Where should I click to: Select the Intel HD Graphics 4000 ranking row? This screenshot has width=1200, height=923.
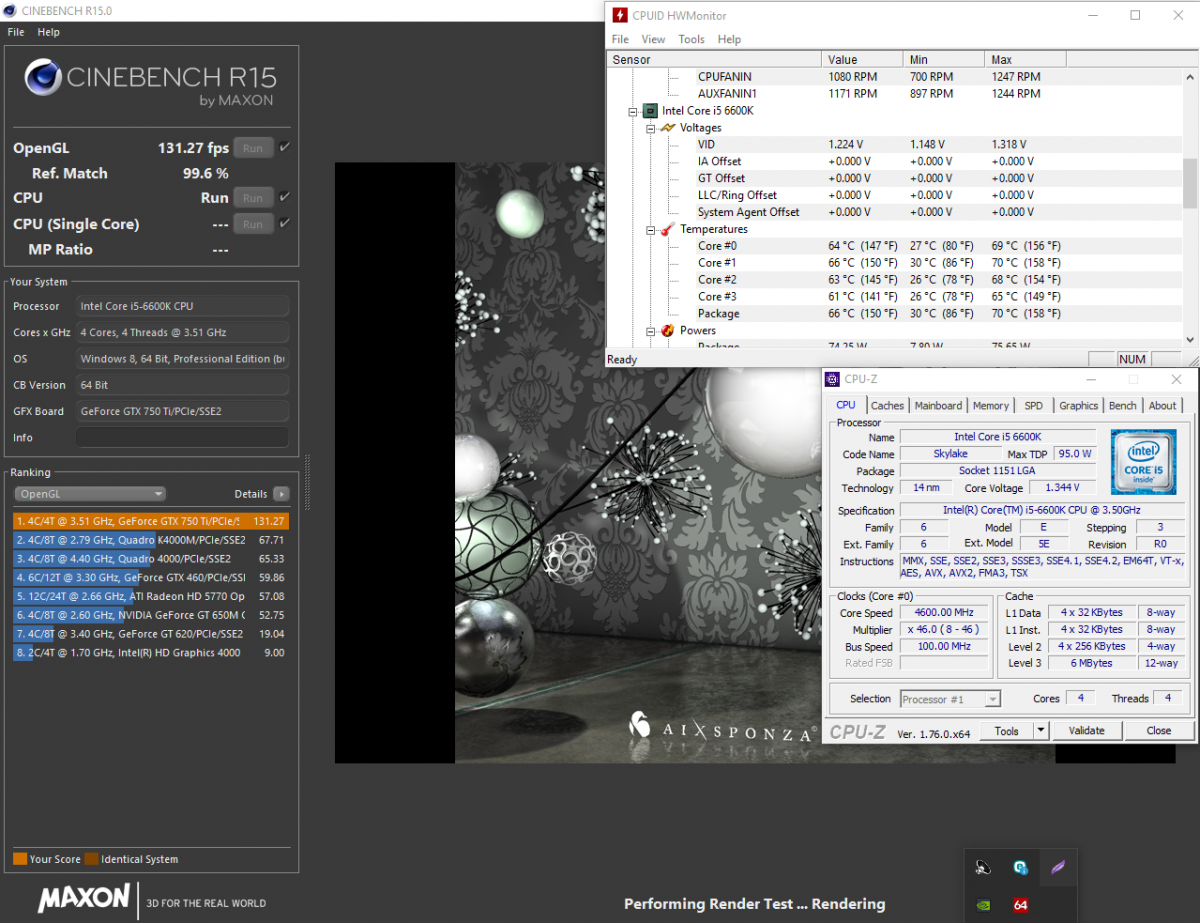pyautogui.click(x=151, y=653)
